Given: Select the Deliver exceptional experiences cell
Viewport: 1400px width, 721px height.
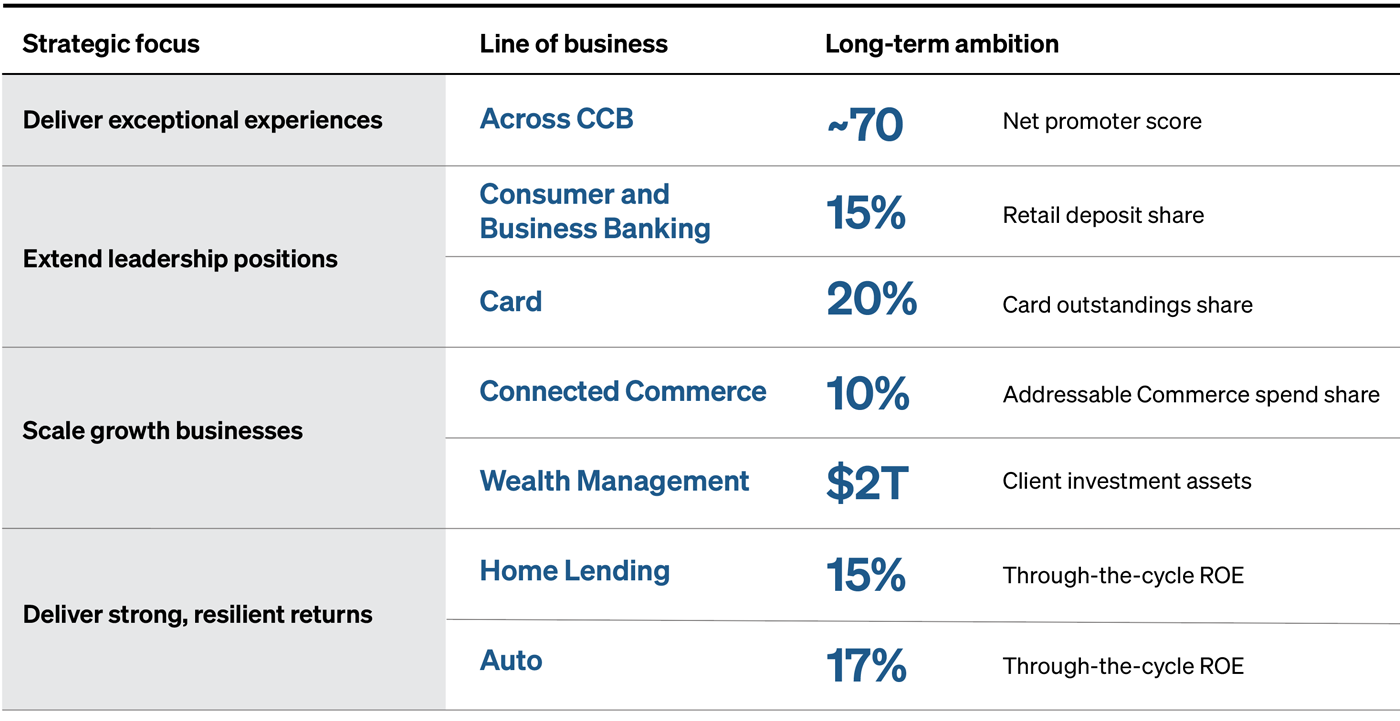Looking at the screenshot, I should pyautogui.click(x=202, y=120).
